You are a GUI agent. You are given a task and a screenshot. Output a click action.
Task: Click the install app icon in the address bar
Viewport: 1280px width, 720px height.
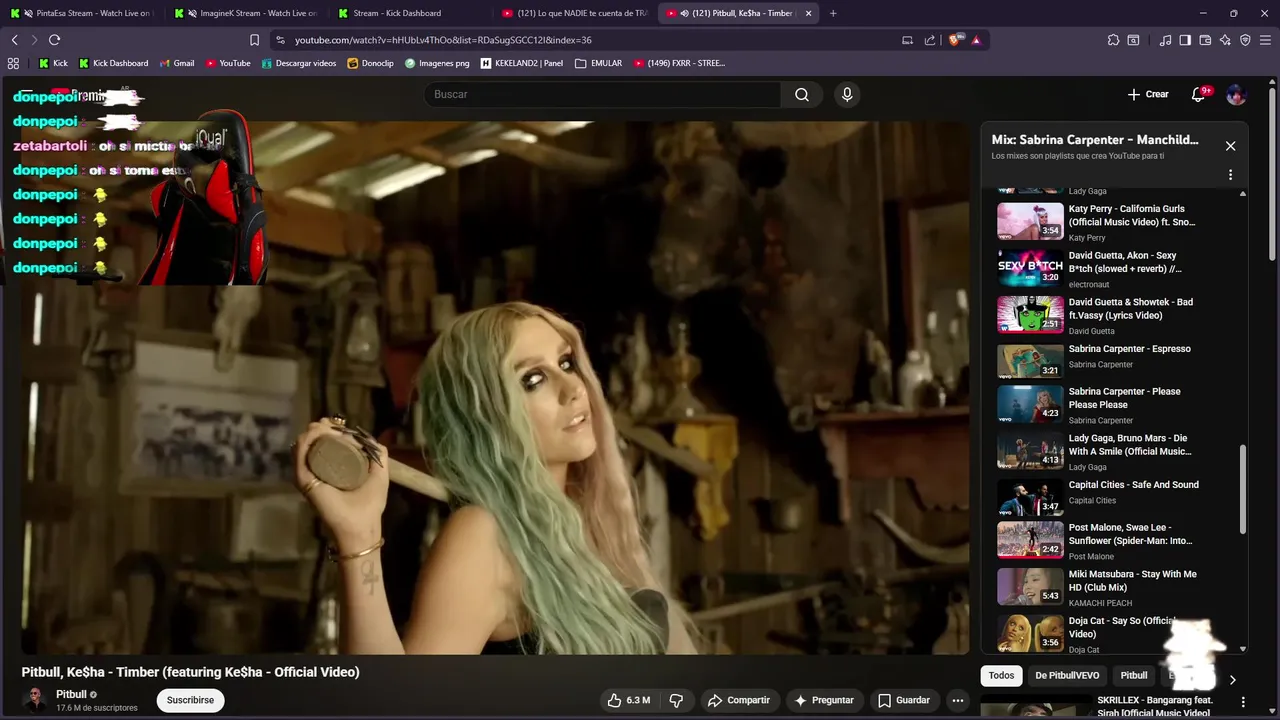pos(907,40)
